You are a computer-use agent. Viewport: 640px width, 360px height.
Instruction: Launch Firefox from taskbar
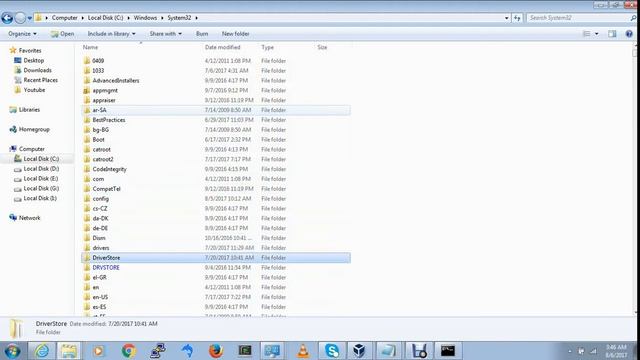[x=216, y=351]
